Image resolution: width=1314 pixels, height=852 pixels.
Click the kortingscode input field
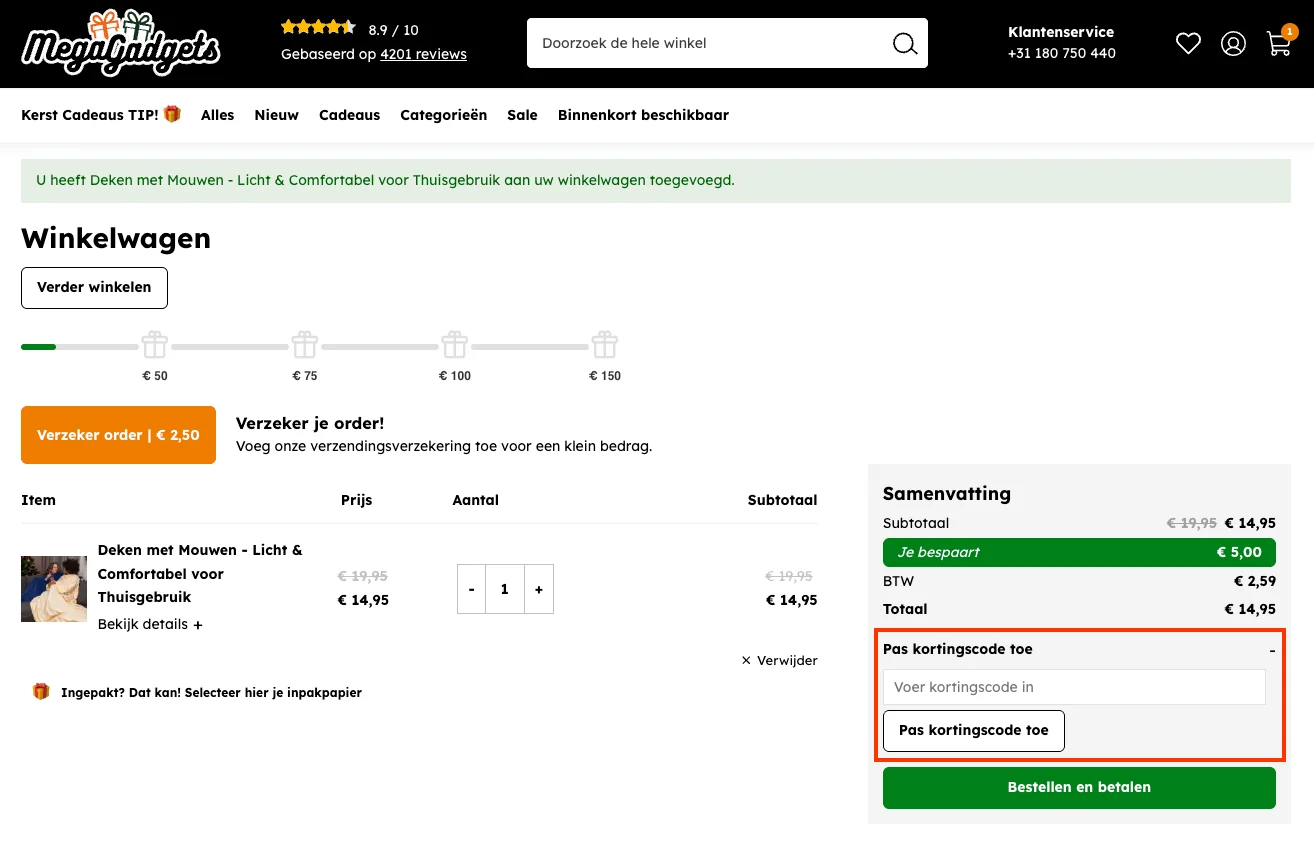click(x=1074, y=687)
